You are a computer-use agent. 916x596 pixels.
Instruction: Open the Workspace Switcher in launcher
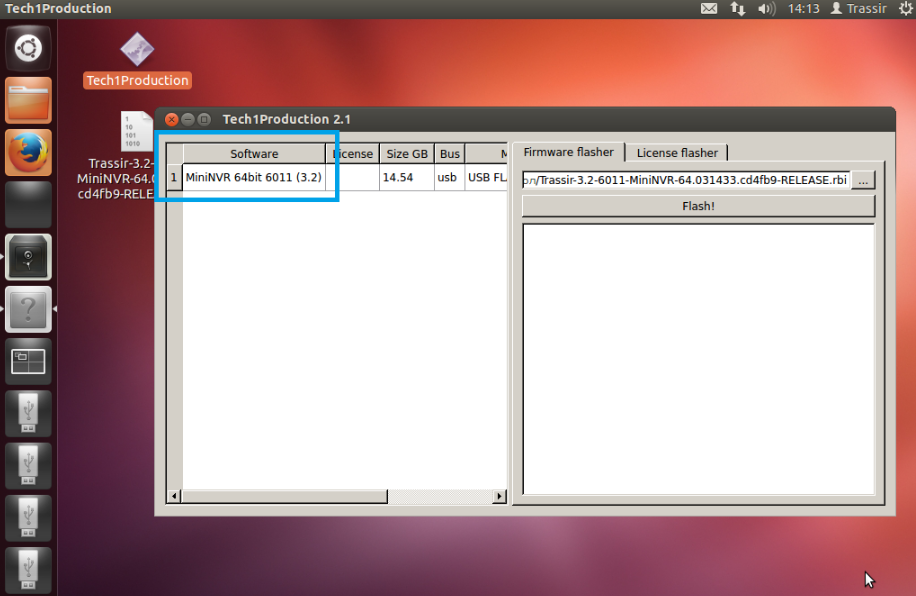coord(28,362)
